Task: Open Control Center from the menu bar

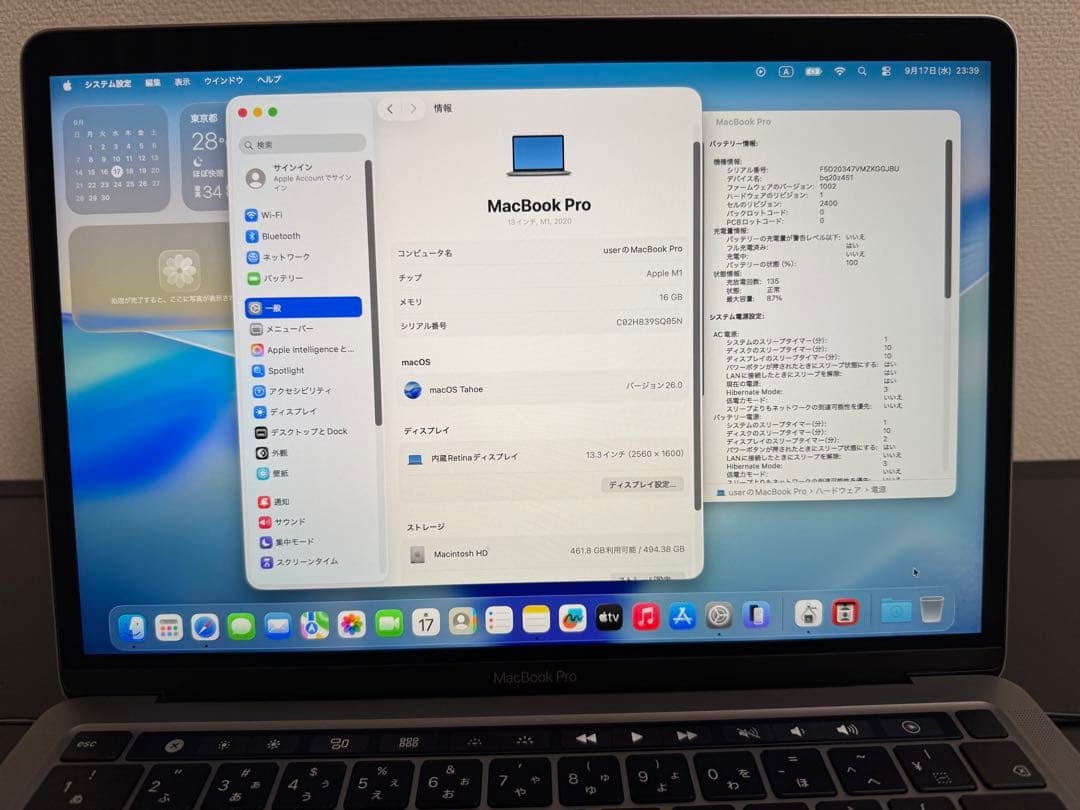Action: click(885, 71)
